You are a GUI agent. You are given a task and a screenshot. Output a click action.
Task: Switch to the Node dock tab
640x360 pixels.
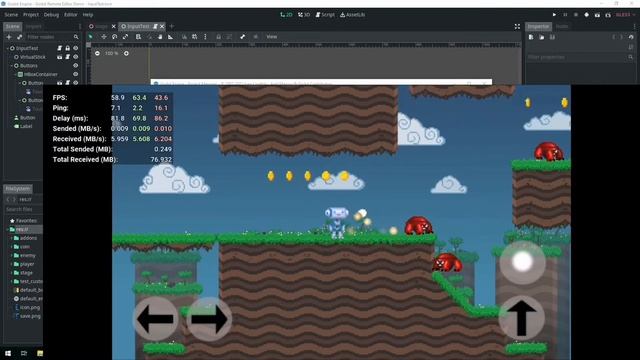point(562,27)
